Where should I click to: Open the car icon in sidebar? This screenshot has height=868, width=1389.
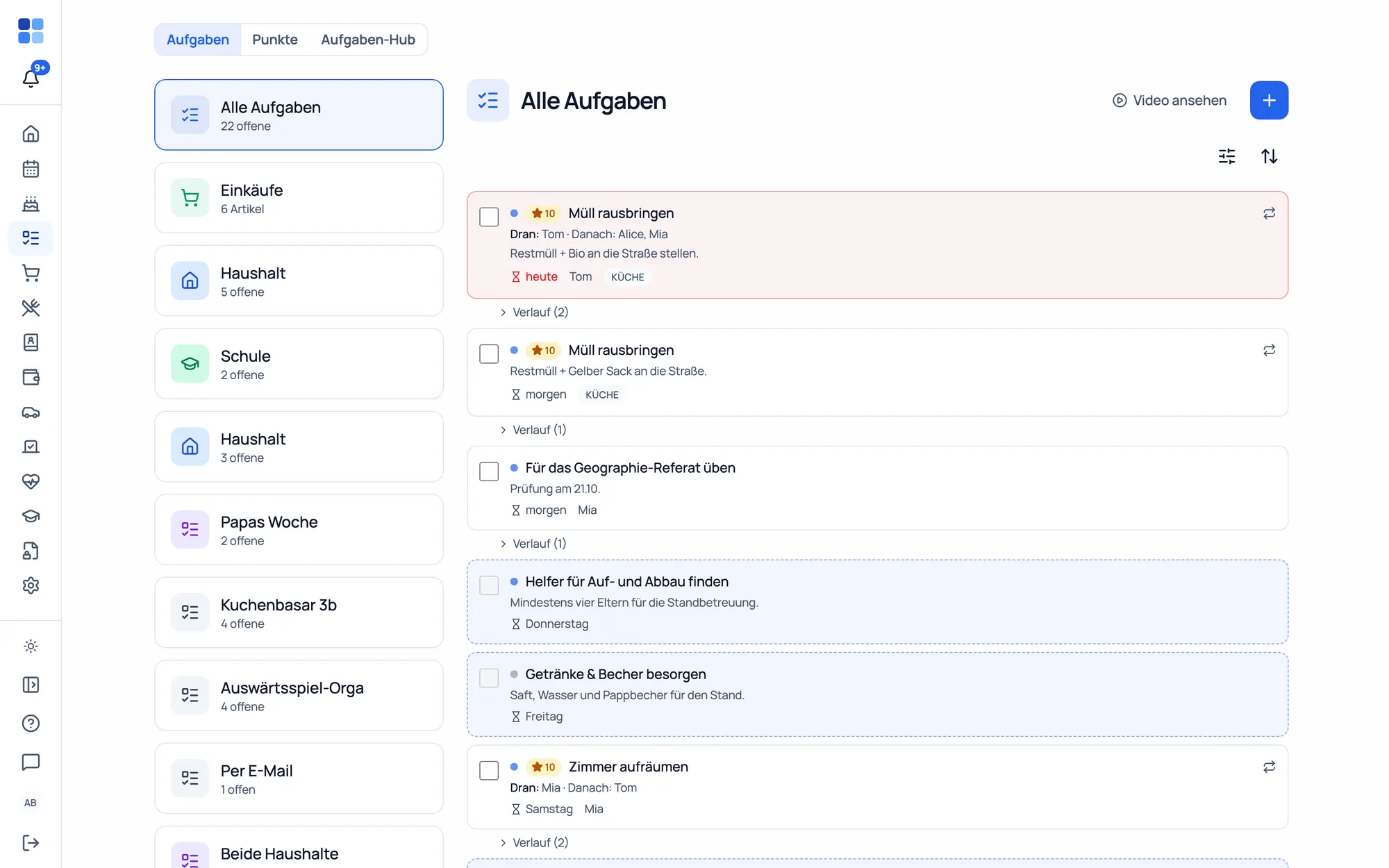pos(31,412)
